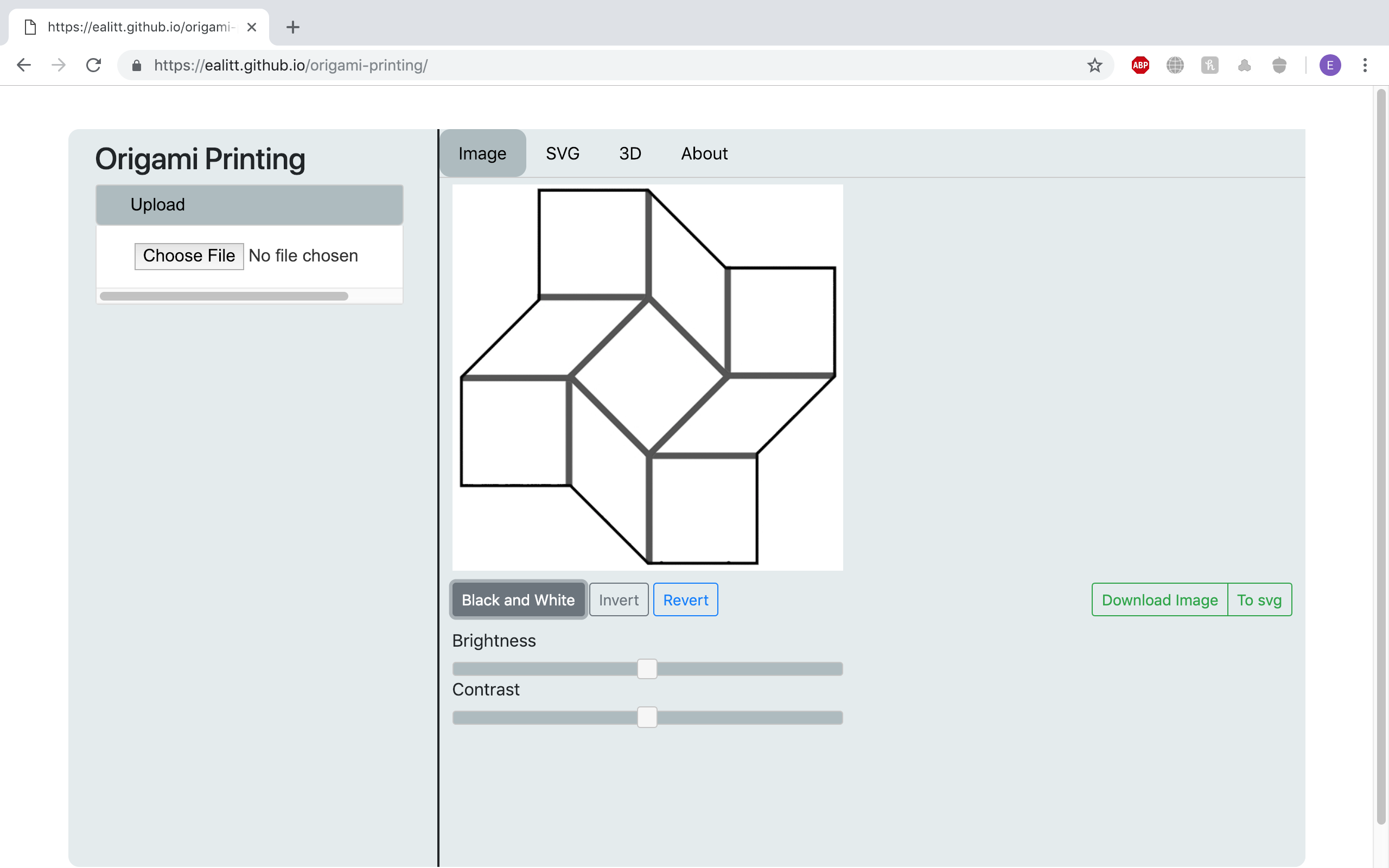Open the About section
1389x868 pixels.
pos(704,154)
